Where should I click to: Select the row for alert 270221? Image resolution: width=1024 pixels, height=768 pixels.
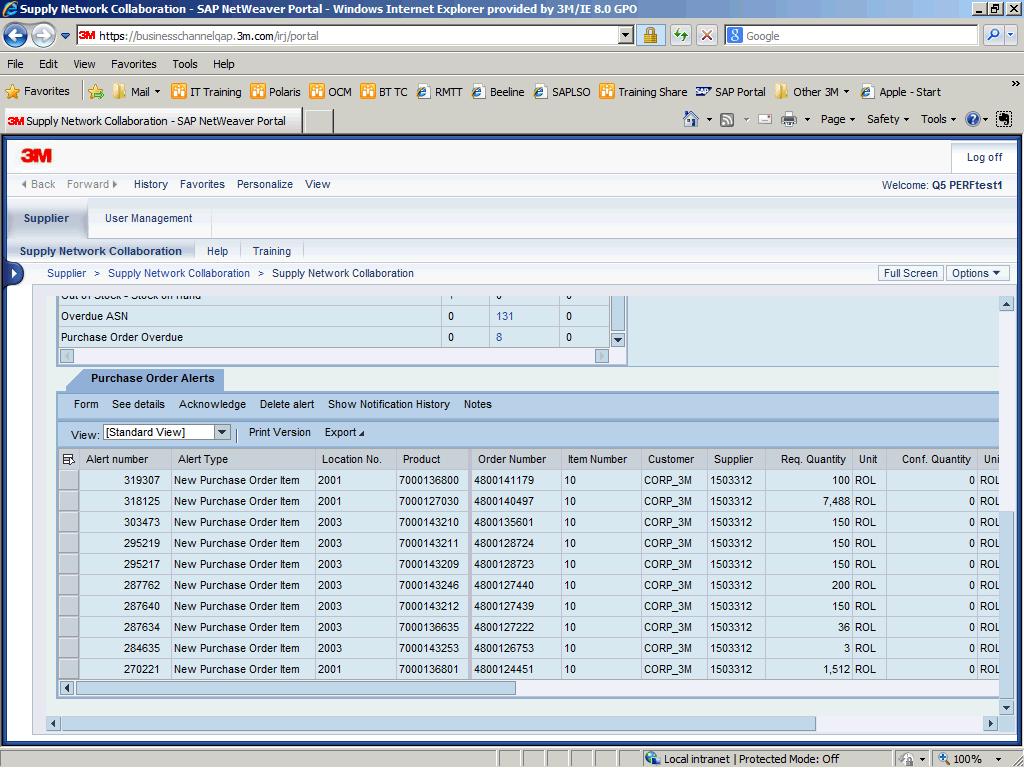(69, 669)
